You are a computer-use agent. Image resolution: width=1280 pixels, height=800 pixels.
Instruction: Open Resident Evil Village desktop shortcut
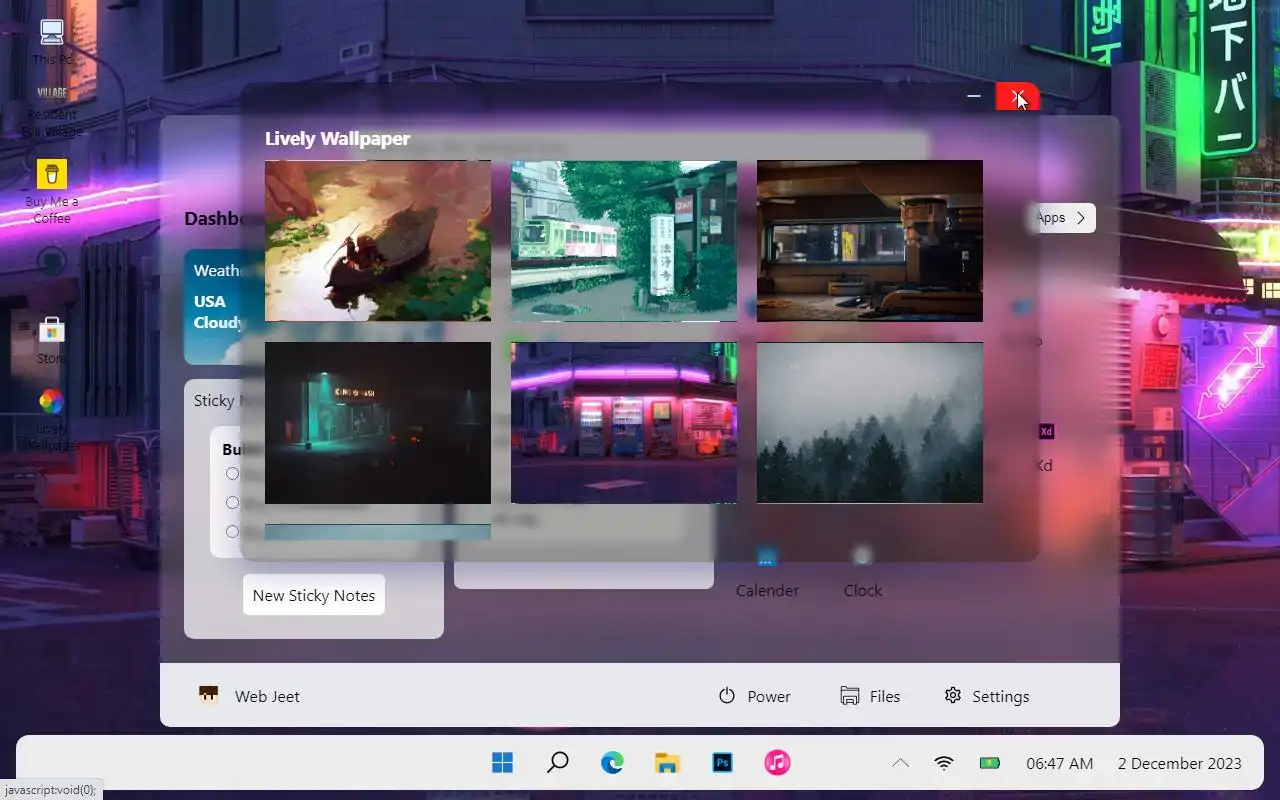pos(52,110)
